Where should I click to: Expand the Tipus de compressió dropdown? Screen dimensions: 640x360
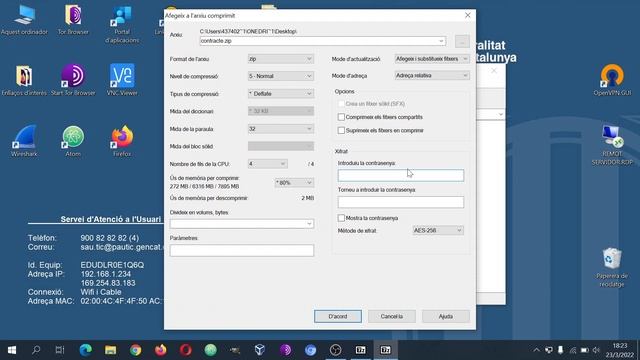click(x=281, y=94)
